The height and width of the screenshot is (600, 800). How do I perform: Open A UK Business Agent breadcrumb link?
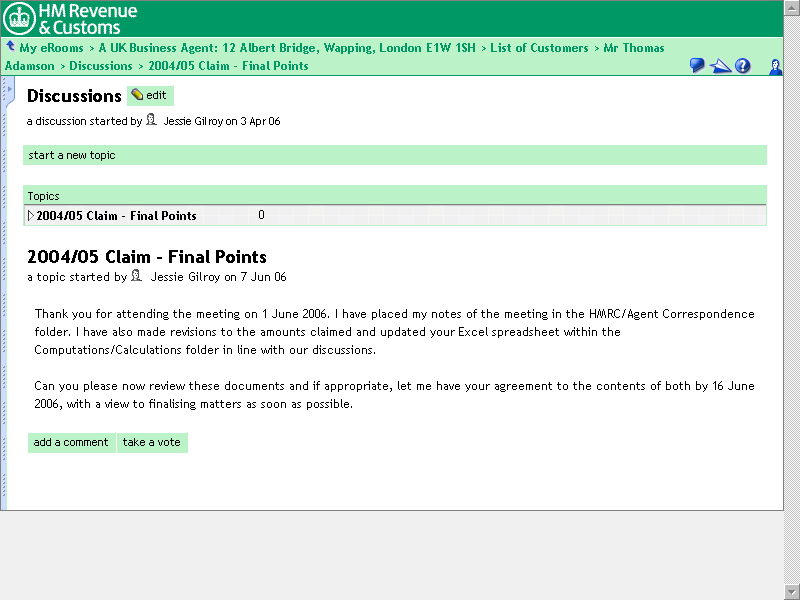[x=287, y=48]
